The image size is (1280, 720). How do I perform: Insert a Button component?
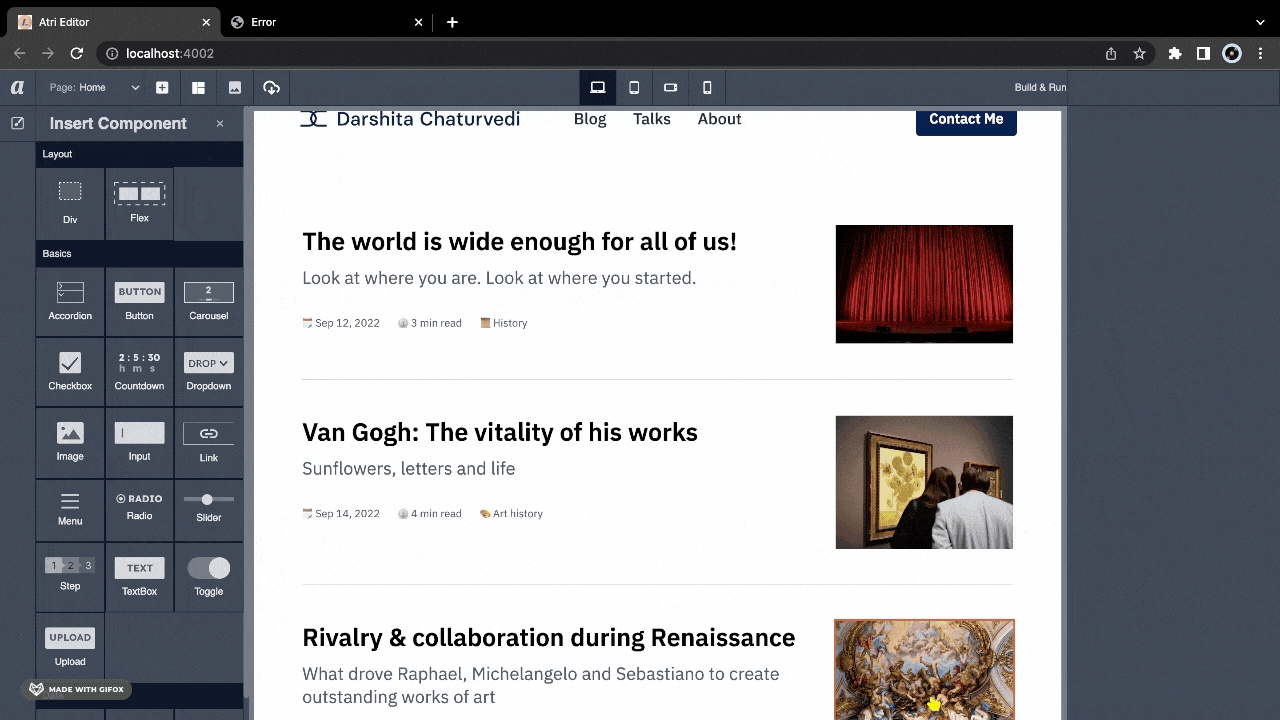click(139, 301)
